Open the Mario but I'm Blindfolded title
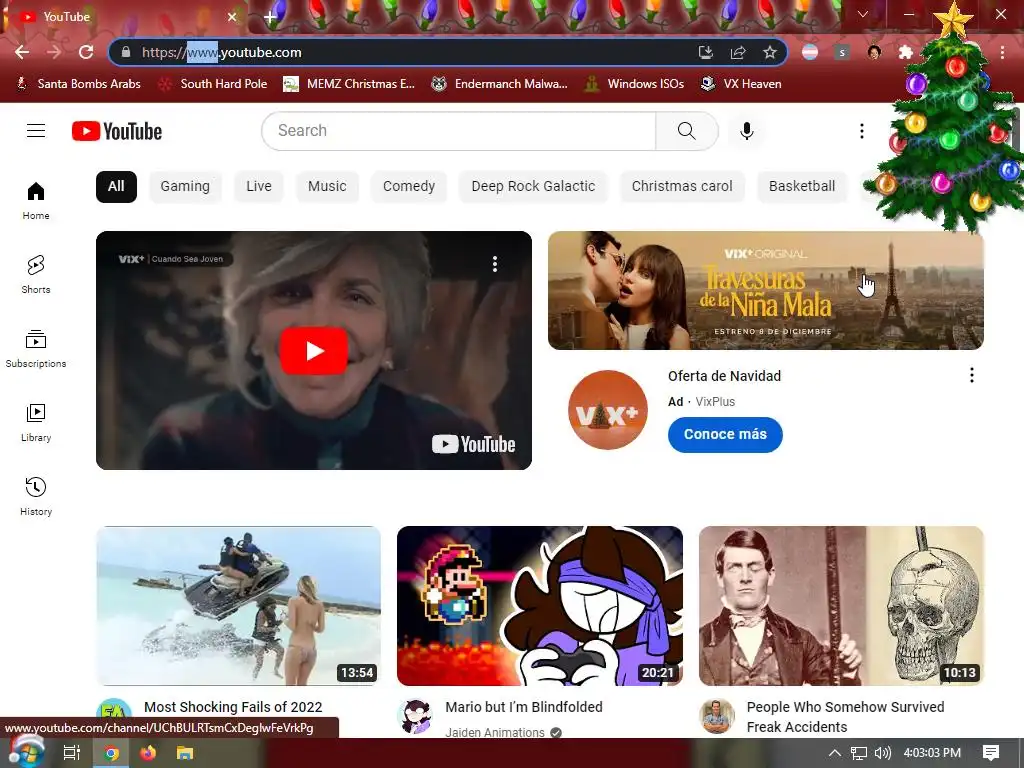1024x768 pixels. pyautogui.click(x=524, y=707)
